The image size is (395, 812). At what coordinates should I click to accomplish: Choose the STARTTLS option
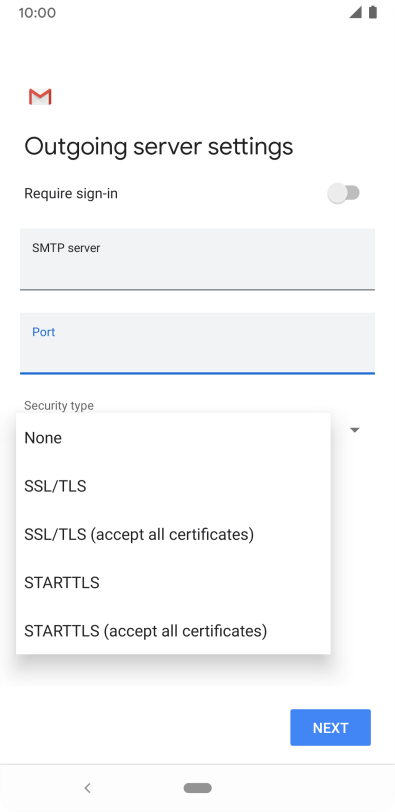[173, 583]
